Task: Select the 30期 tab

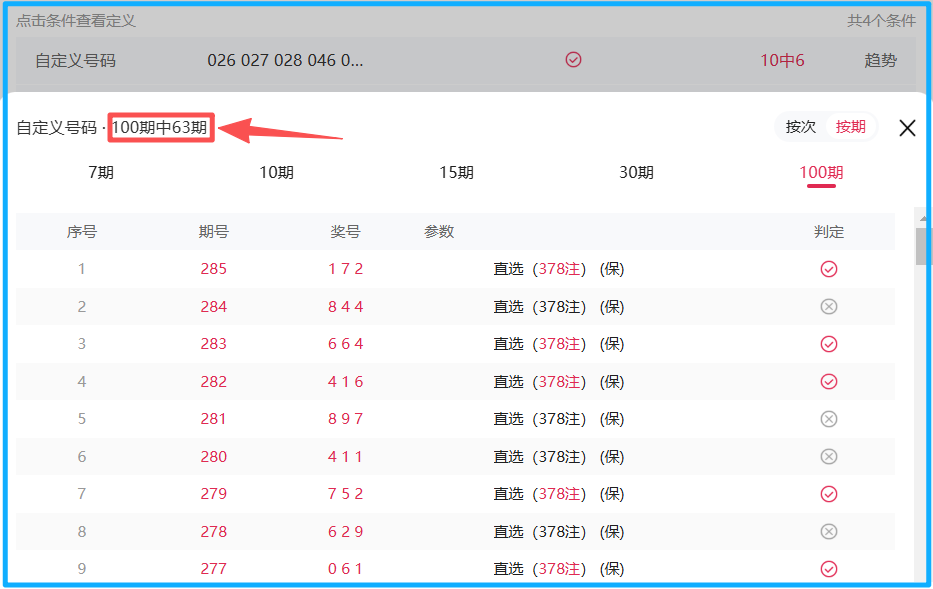Action: tap(636, 172)
